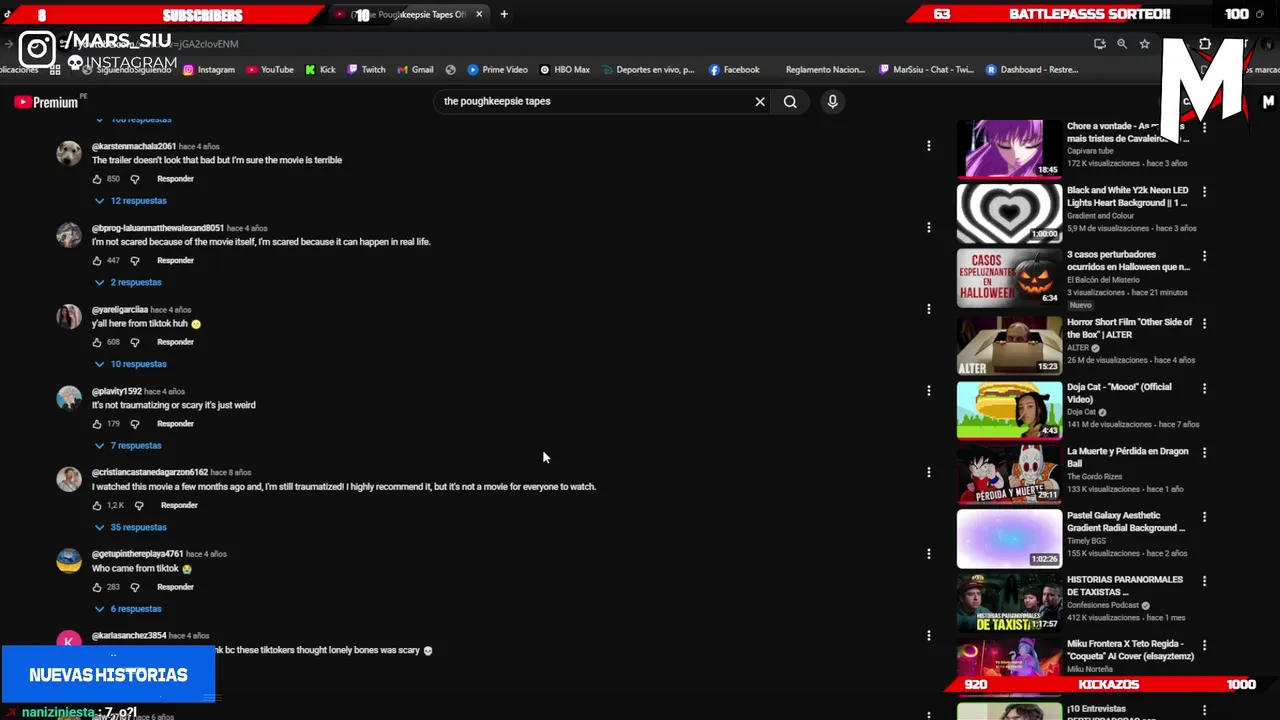Open options menu for @yareligarciiaa's comment
The image size is (1280, 720).
(x=929, y=309)
